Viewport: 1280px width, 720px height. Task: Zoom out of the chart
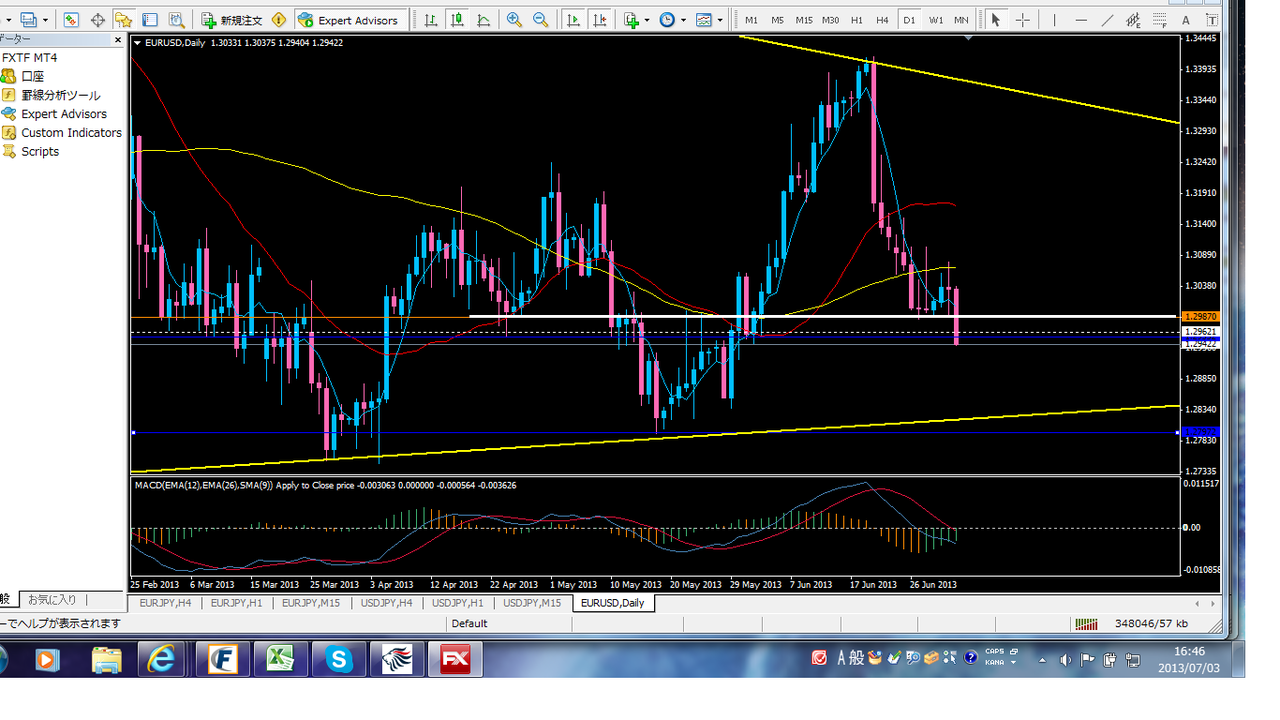pyautogui.click(x=541, y=20)
